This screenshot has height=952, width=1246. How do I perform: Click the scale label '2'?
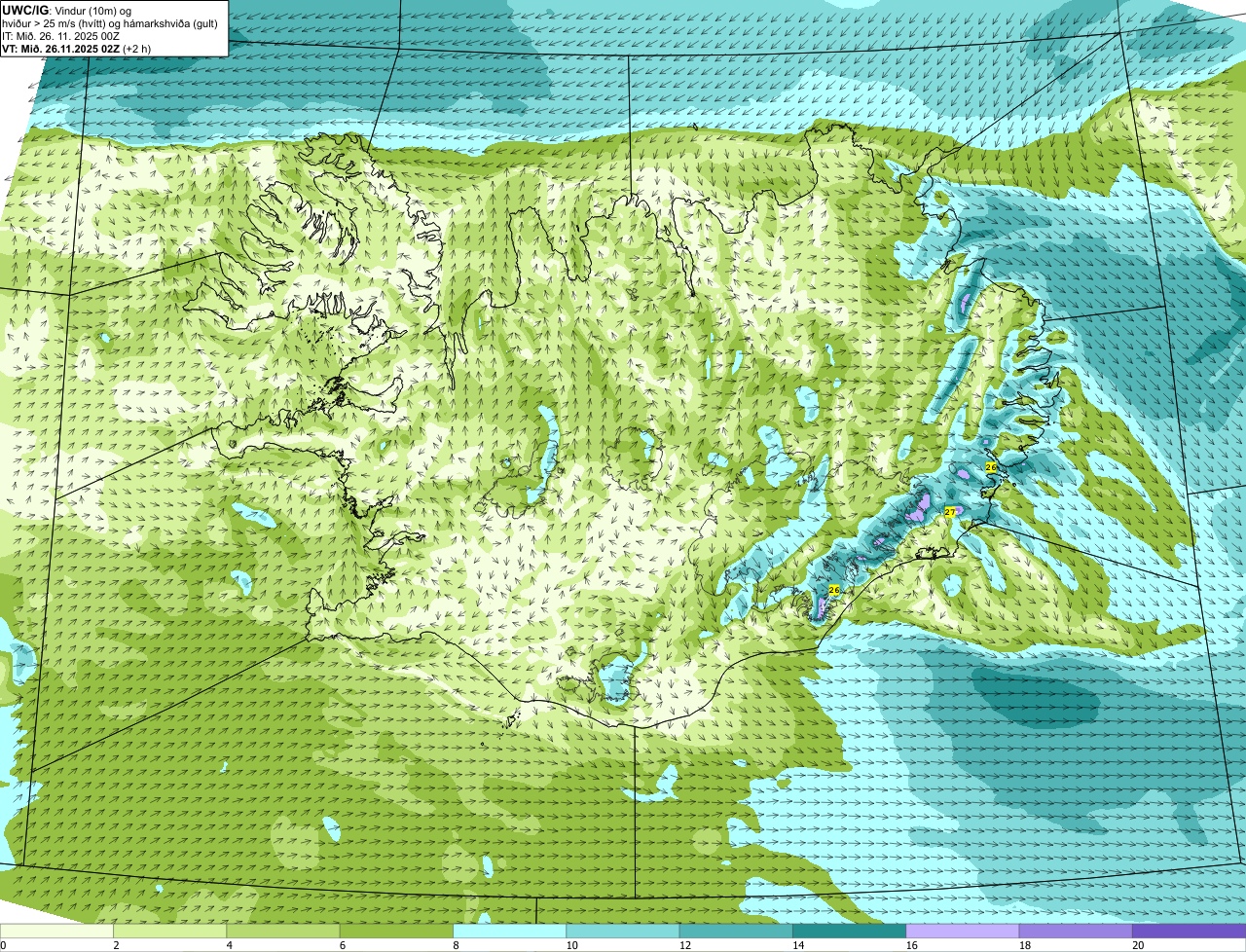(116, 945)
